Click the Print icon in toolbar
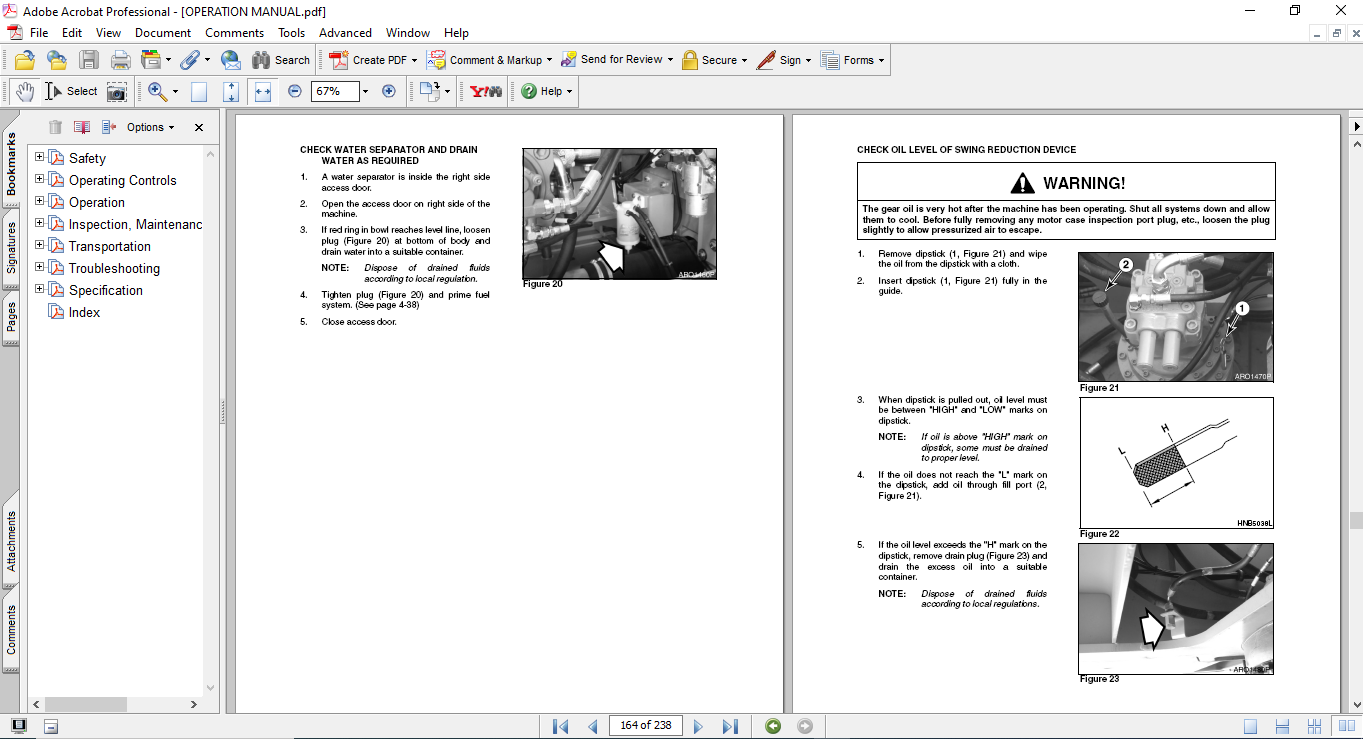Screen dimensions: 1363x739 (x=120, y=60)
